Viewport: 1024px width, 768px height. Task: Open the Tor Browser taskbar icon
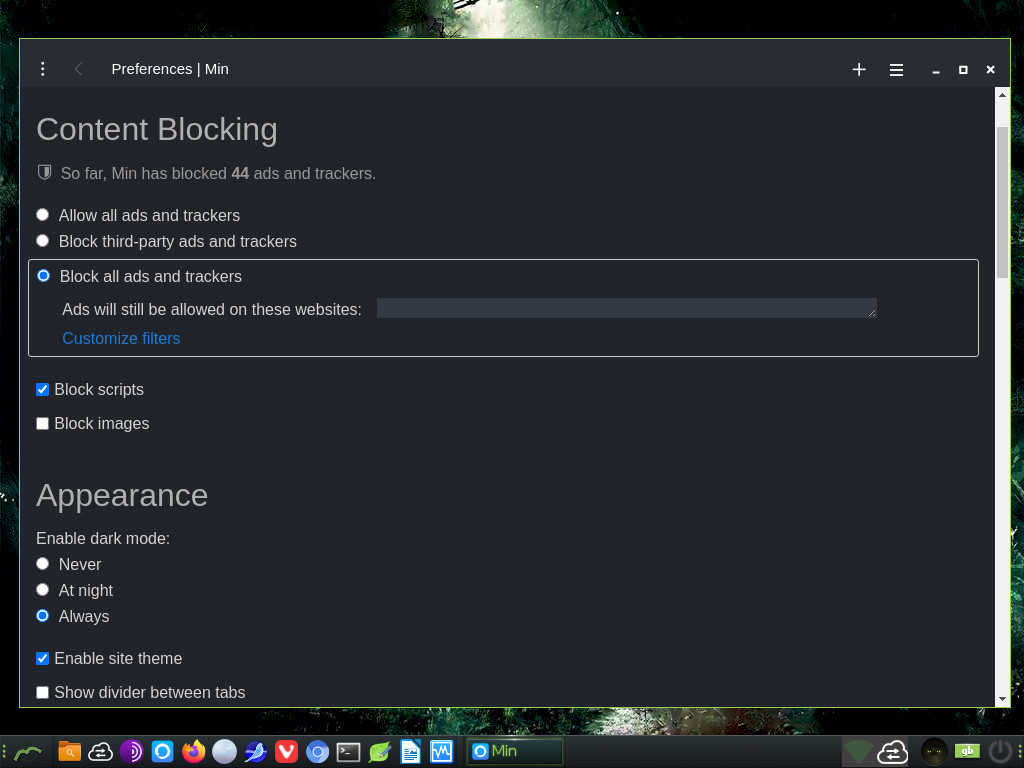coord(131,752)
